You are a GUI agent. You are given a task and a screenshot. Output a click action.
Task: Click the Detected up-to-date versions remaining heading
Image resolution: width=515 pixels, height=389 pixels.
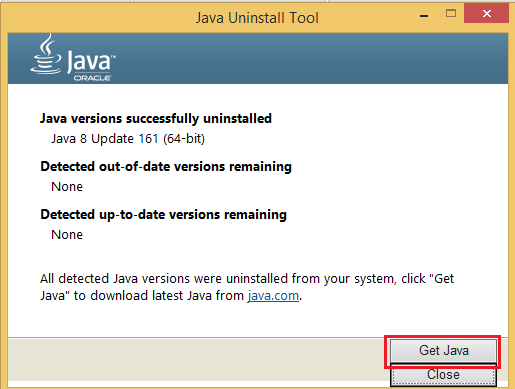pyautogui.click(x=163, y=215)
